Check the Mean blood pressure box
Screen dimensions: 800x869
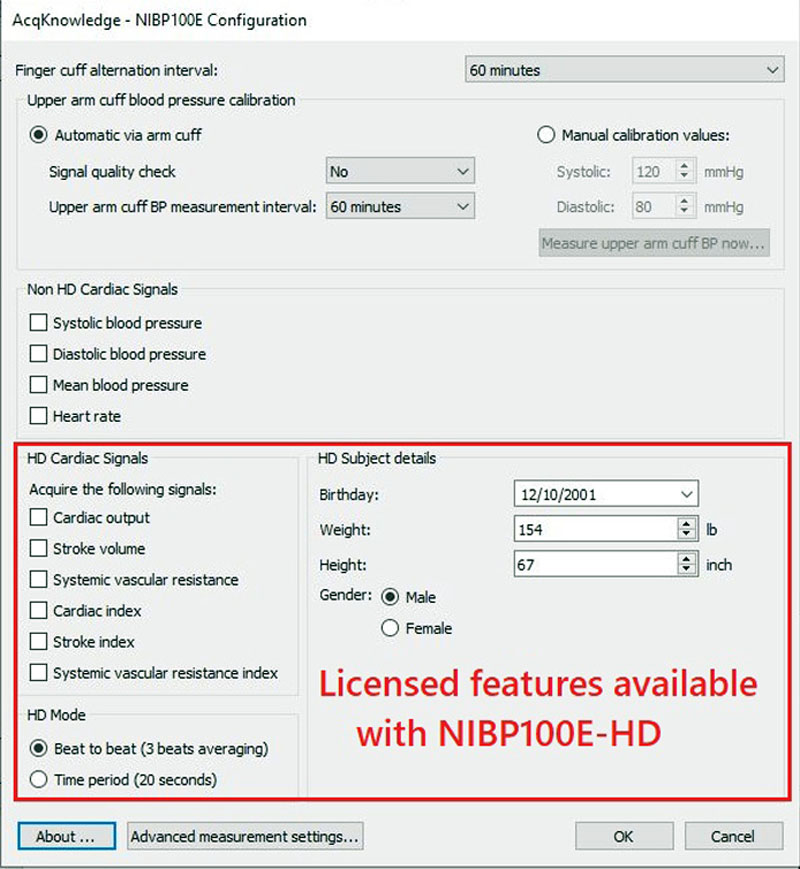point(39,385)
